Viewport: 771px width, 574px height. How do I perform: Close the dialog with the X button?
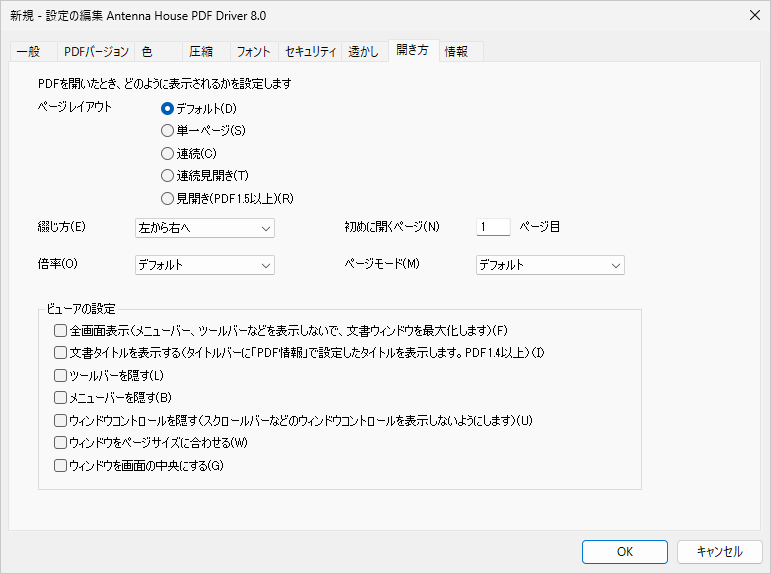[x=755, y=15]
